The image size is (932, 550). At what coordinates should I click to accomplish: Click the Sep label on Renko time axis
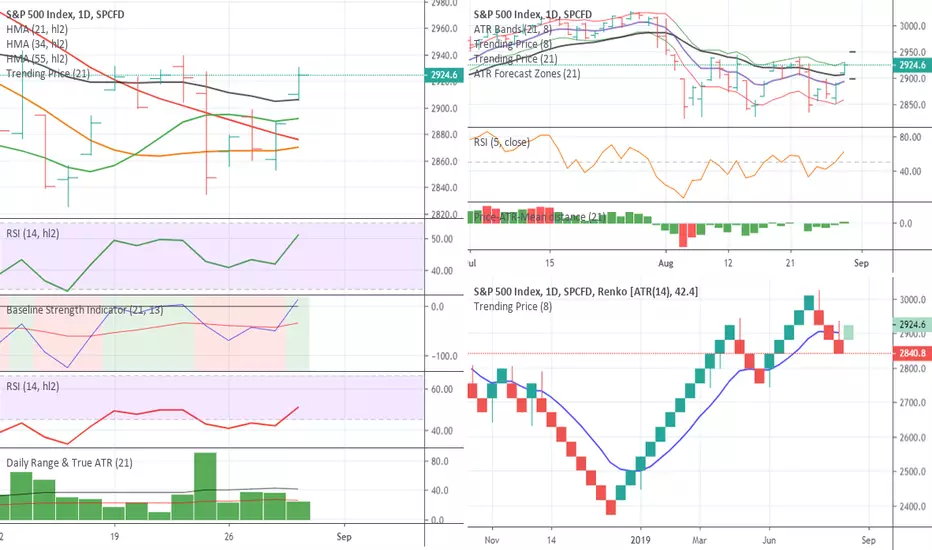coord(868,540)
